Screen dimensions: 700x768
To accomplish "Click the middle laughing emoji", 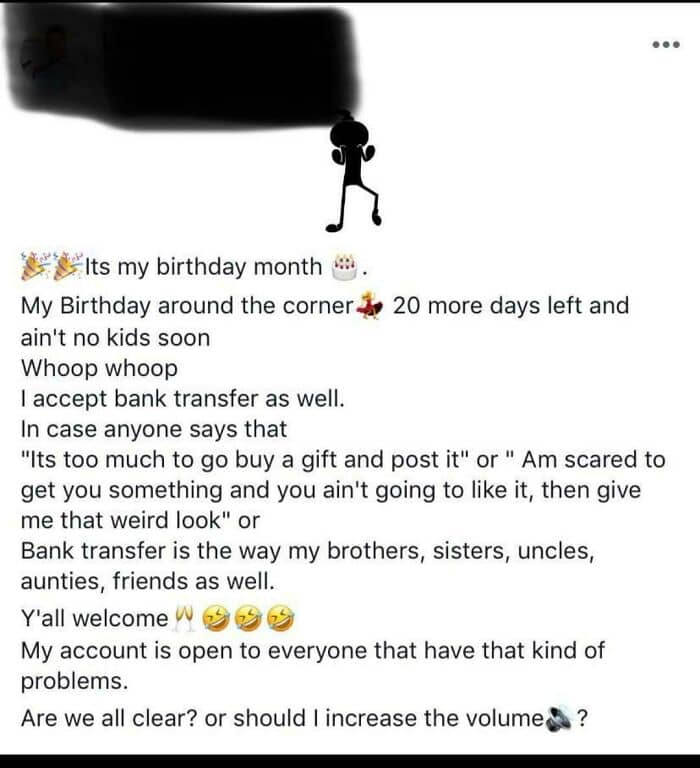I will [248, 619].
